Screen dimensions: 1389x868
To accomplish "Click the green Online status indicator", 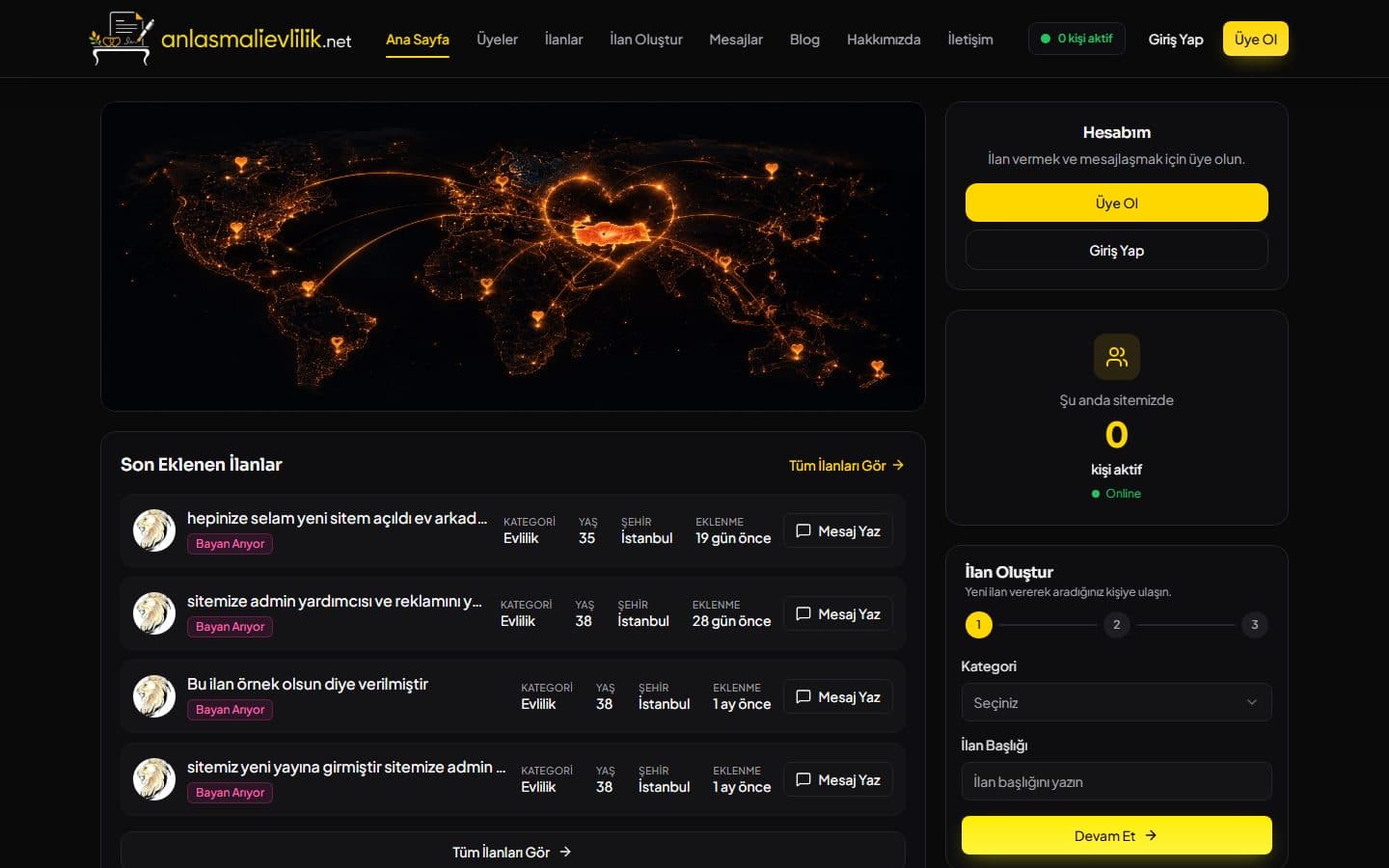I will [x=1116, y=493].
